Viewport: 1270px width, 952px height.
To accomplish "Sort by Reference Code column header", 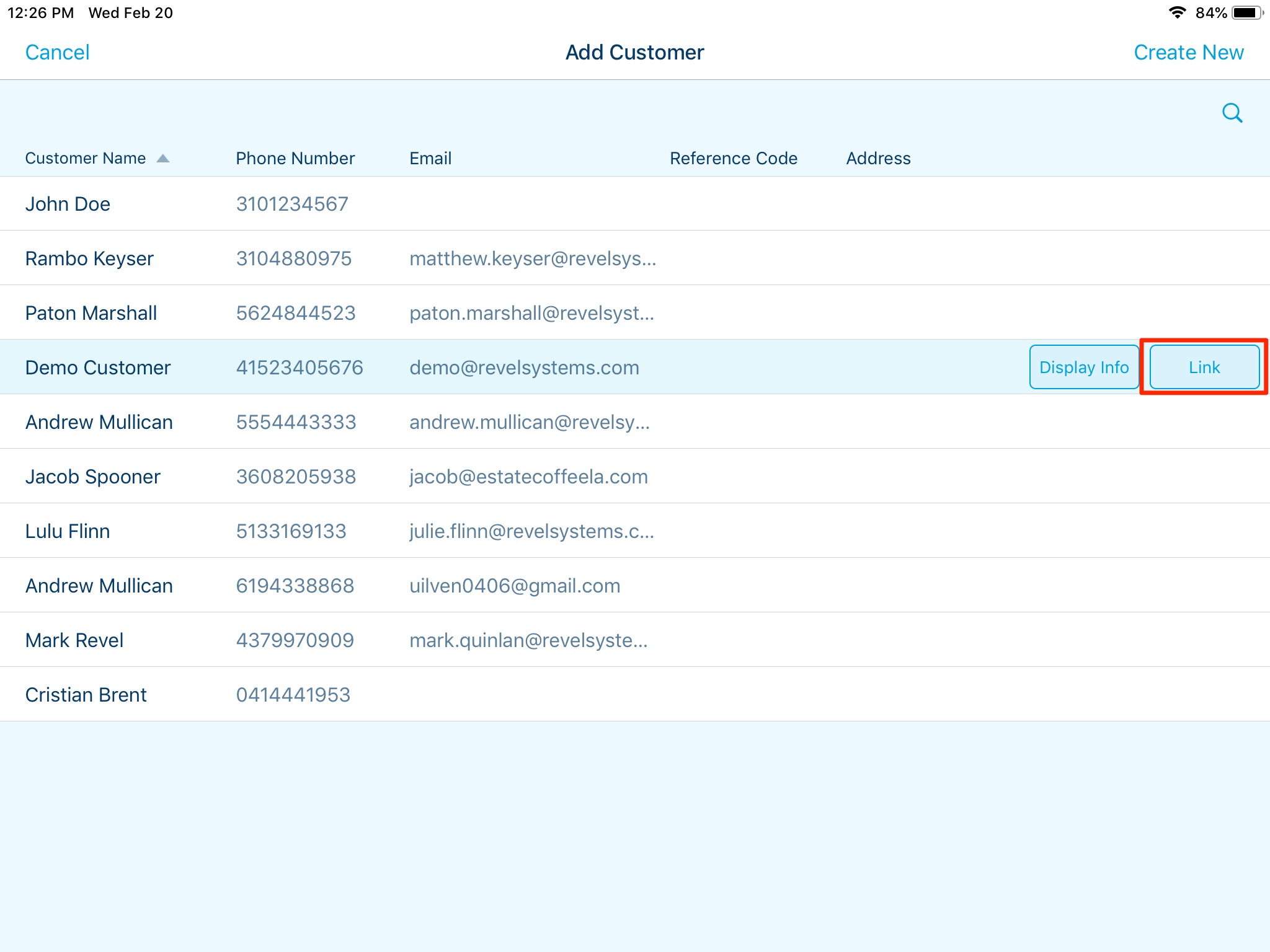I will (733, 159).
